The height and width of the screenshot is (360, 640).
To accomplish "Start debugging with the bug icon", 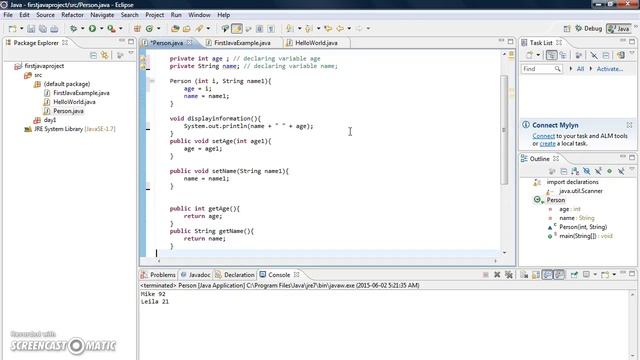I will (x=73, y=29).
